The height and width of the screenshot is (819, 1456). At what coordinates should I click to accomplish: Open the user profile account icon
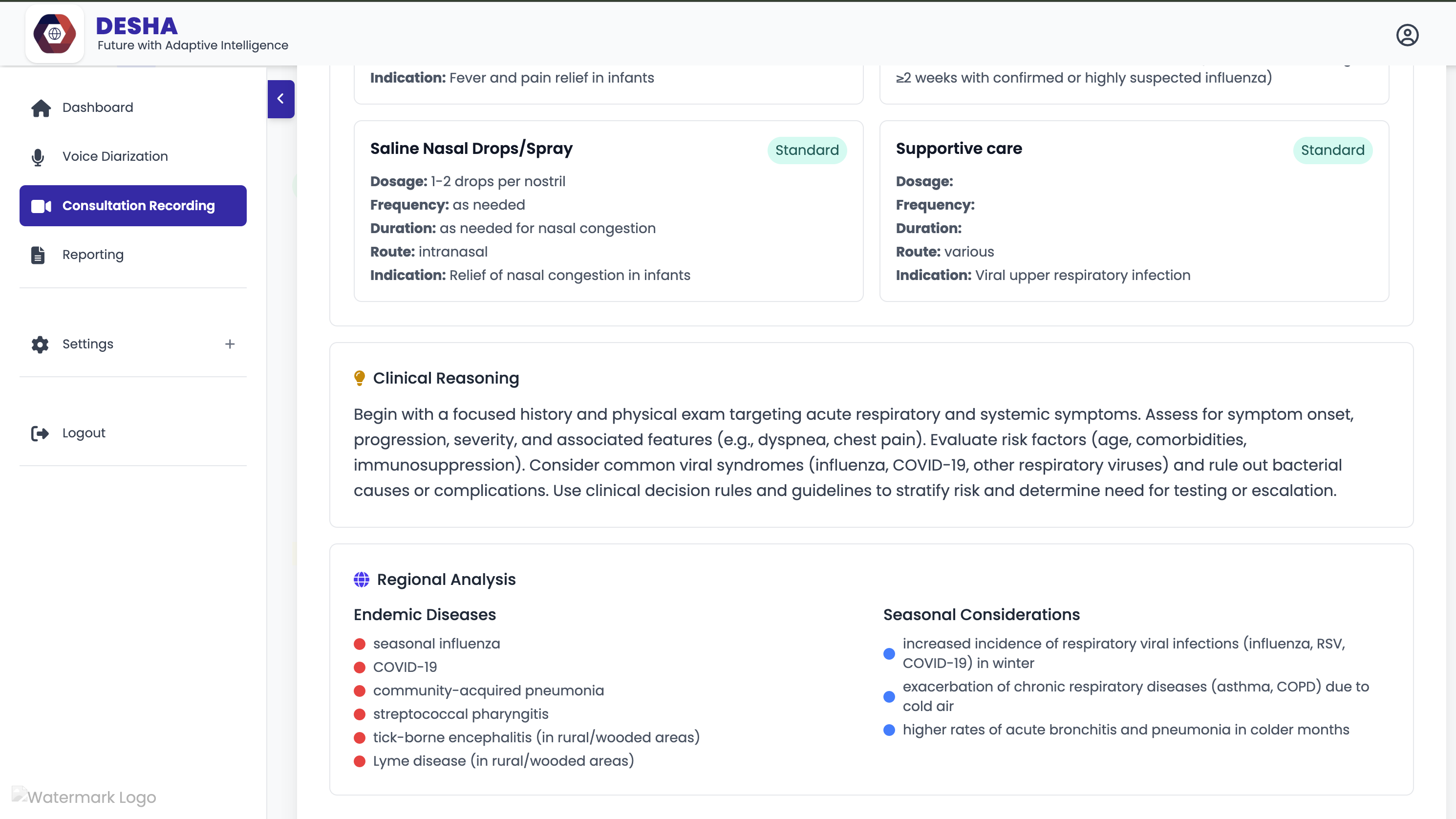point(1407,35)
